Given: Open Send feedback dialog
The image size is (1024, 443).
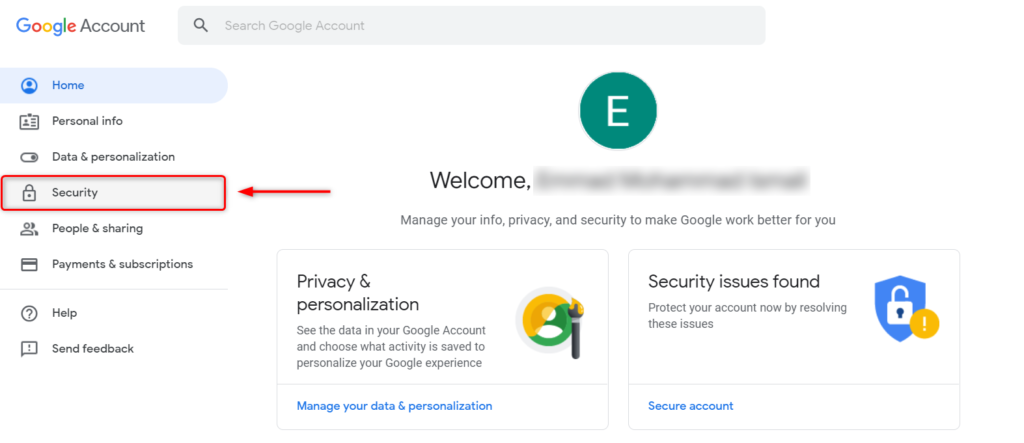Looking at the screenshot, I should [x=114, y=349].
